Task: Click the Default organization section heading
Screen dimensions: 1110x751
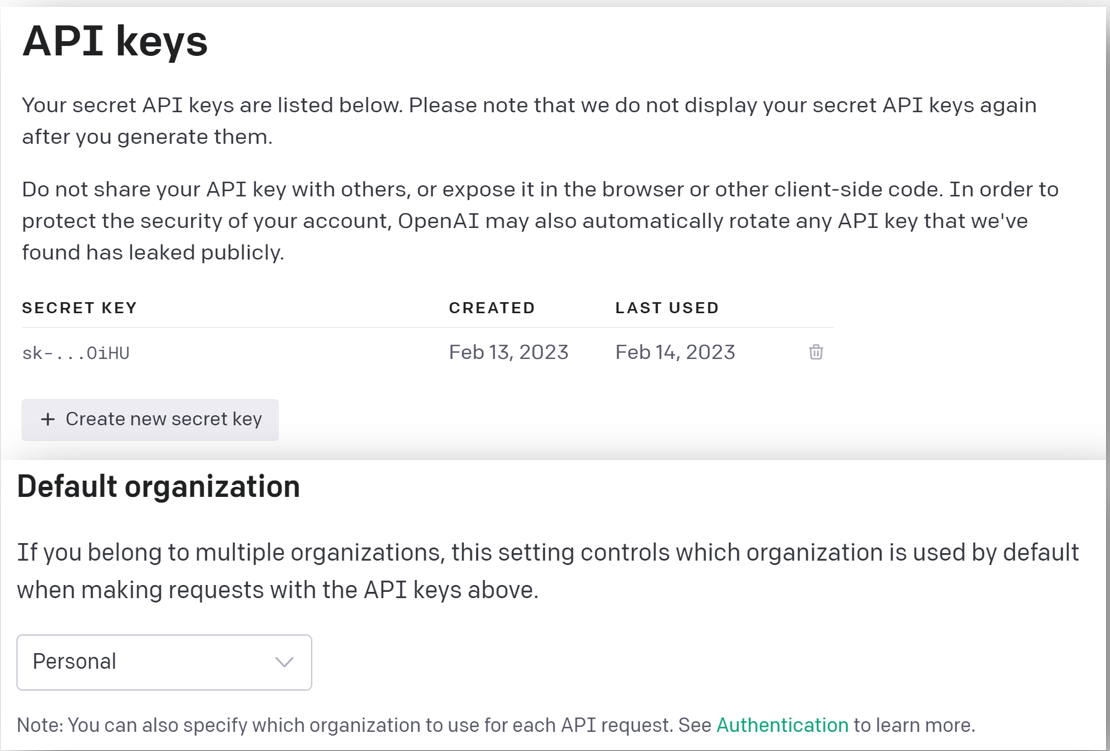Action: pyautogui.click(x=160, y=486)
